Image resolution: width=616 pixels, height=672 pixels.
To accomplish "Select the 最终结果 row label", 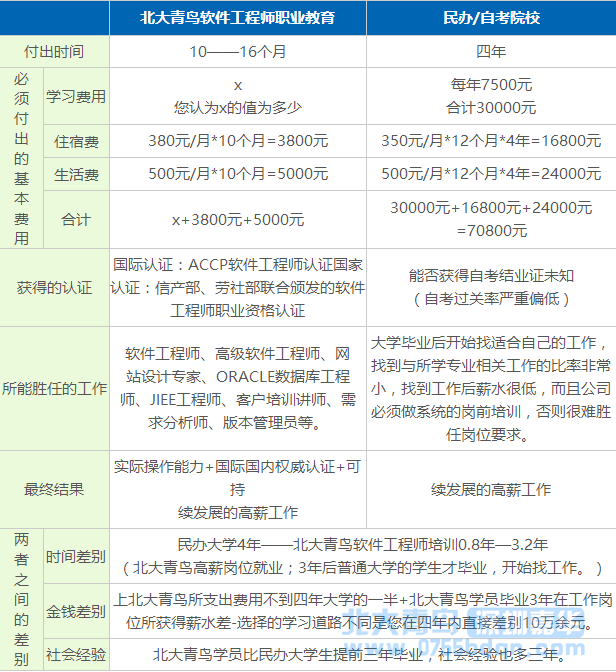I will tap(54, 489).
